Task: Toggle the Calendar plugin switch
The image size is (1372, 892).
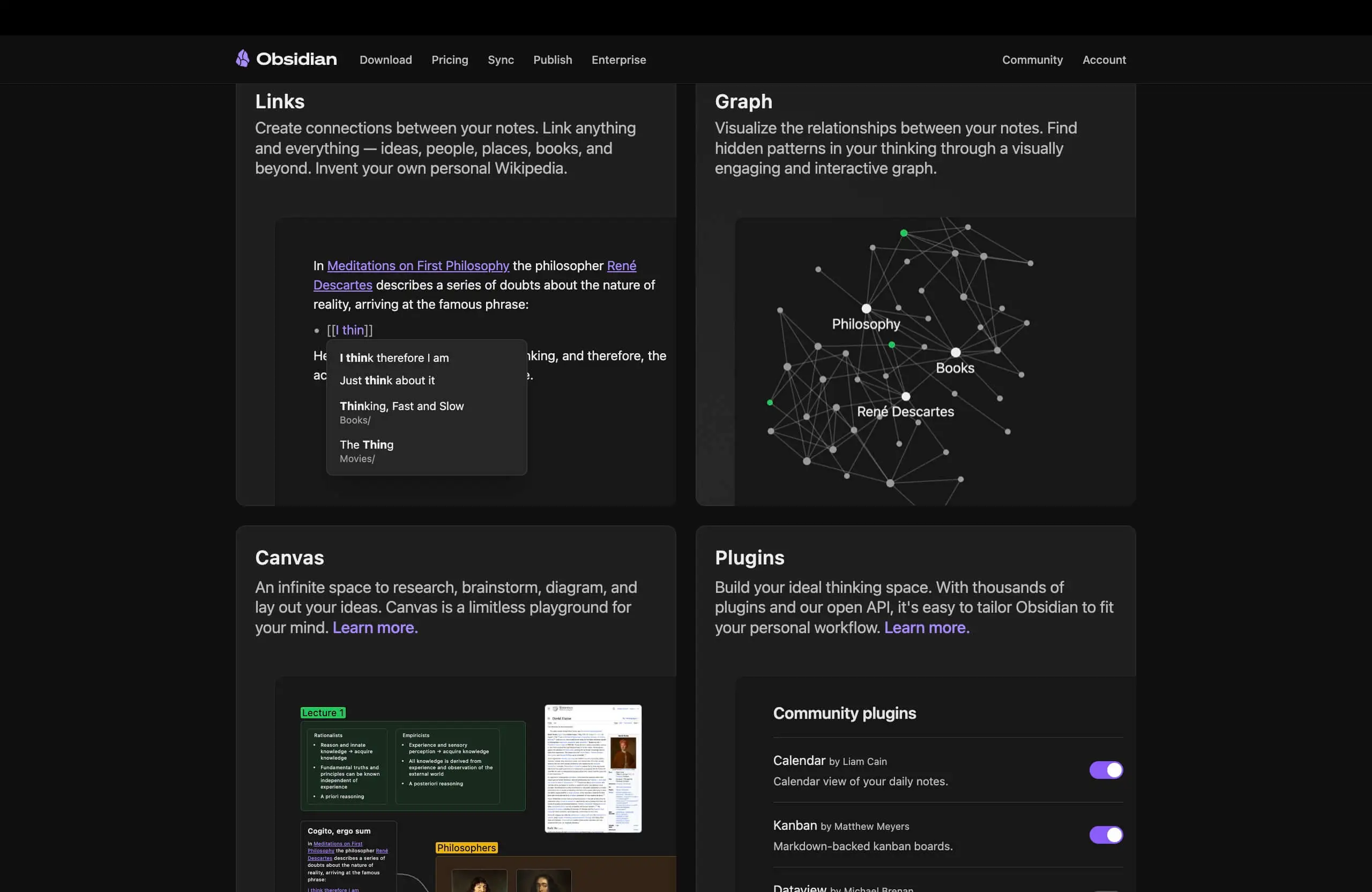Action: [1106, 770]
